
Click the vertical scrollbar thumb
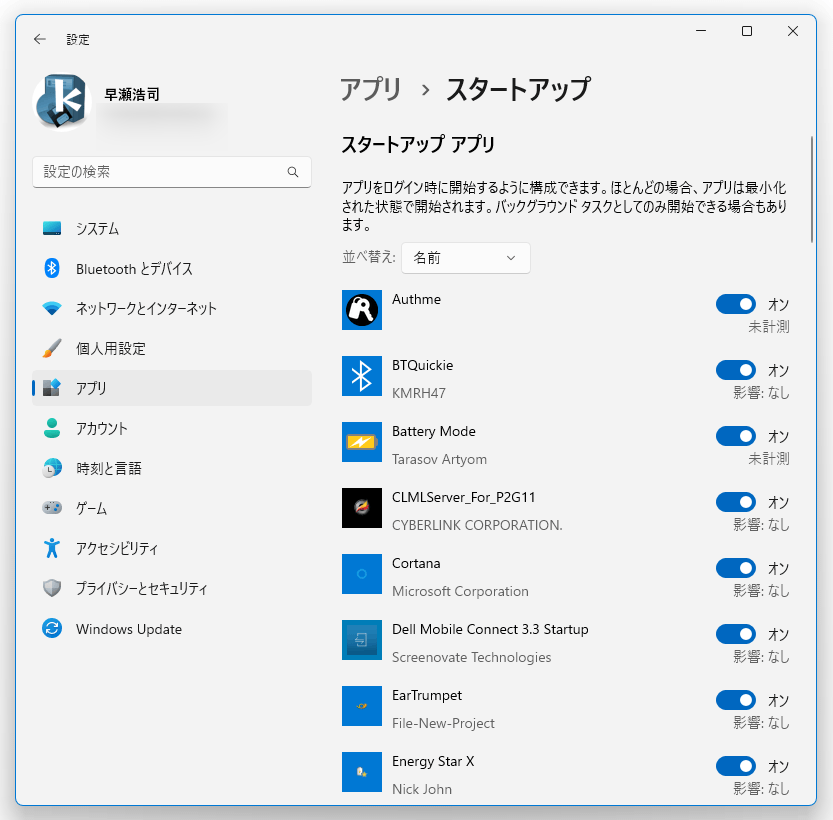tap(812, 189)
